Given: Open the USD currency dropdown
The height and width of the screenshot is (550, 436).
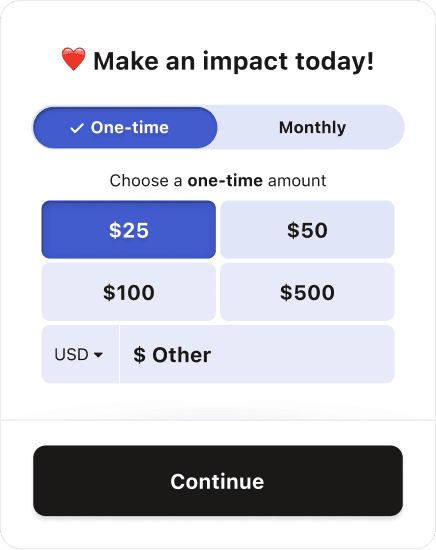Looking at the screenshot, I should [x=80, y=354].
